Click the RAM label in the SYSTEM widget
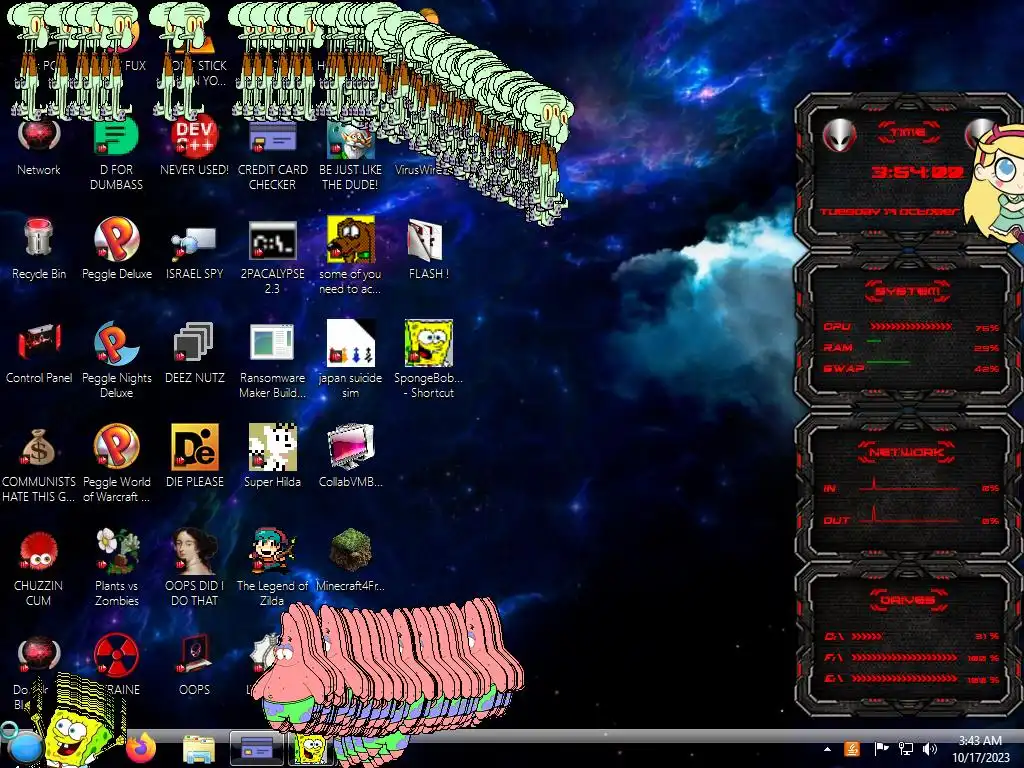1024x768 pixels. pos(838,347)
